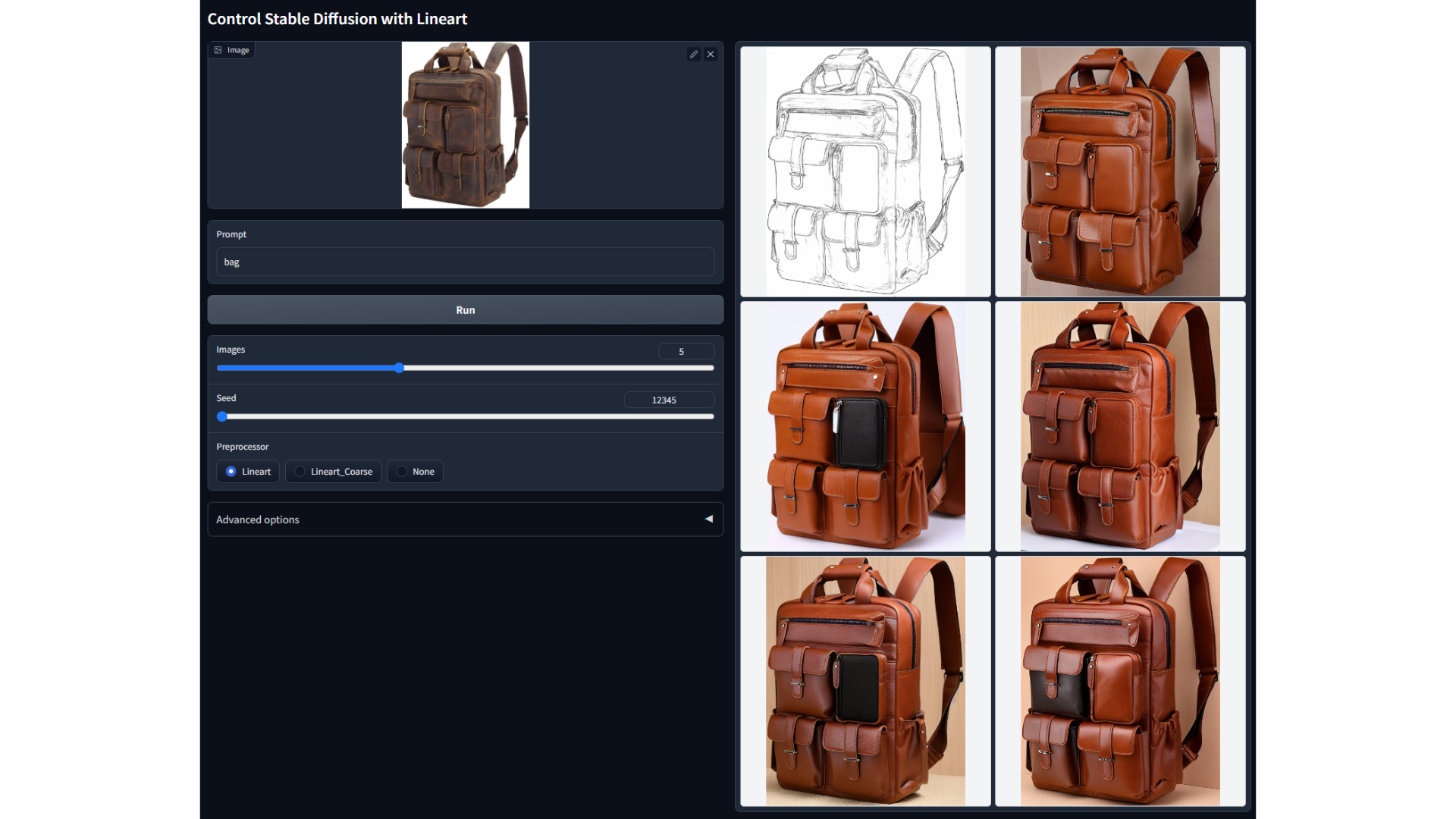Open the top-right generated backpack image
1456x819 pixels.
click(1120, 171)
